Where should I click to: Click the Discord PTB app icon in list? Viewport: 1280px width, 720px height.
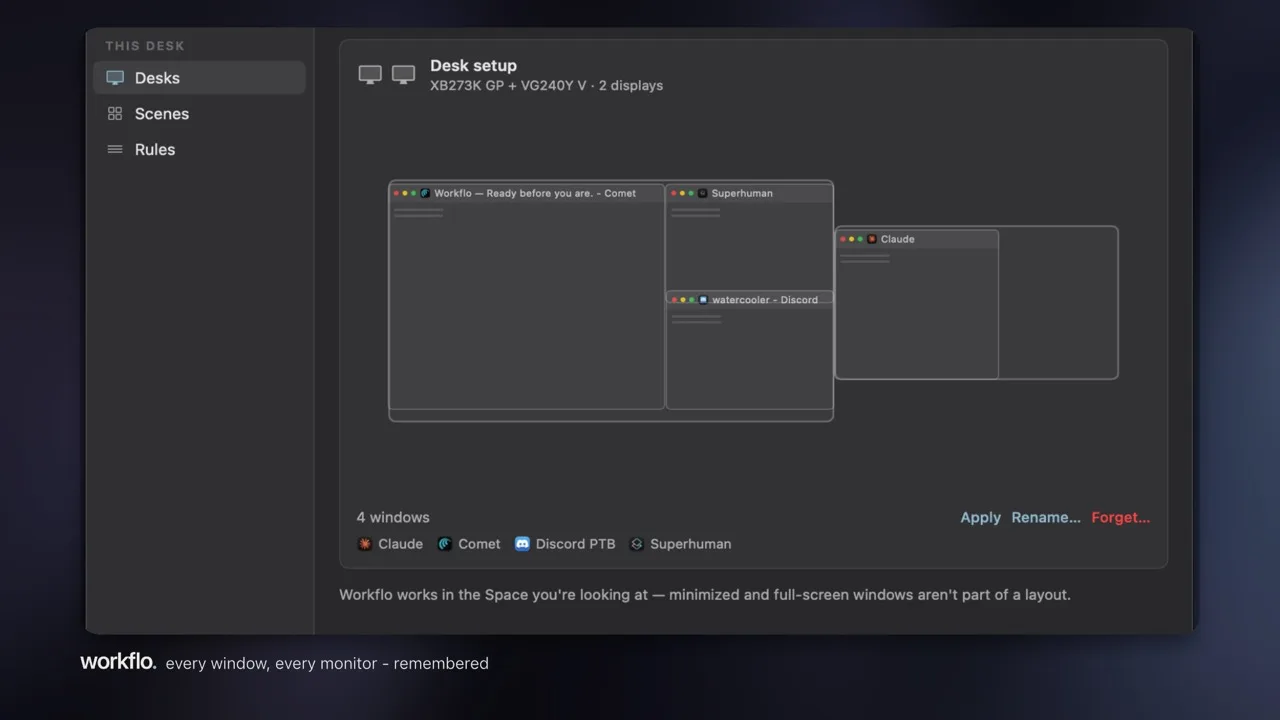click(x=522, y=544)
